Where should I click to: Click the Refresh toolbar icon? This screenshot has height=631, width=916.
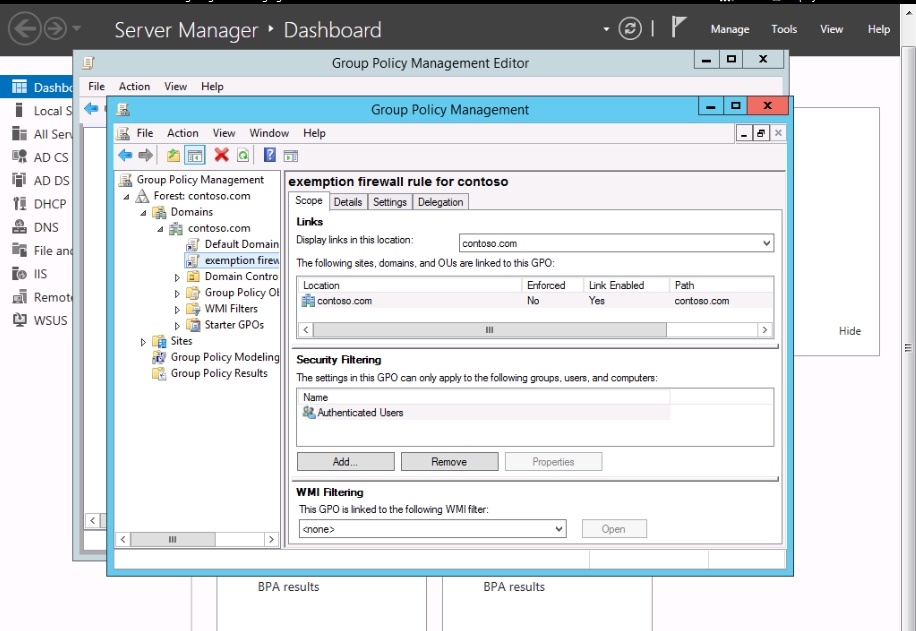click(x=243, y=155)
